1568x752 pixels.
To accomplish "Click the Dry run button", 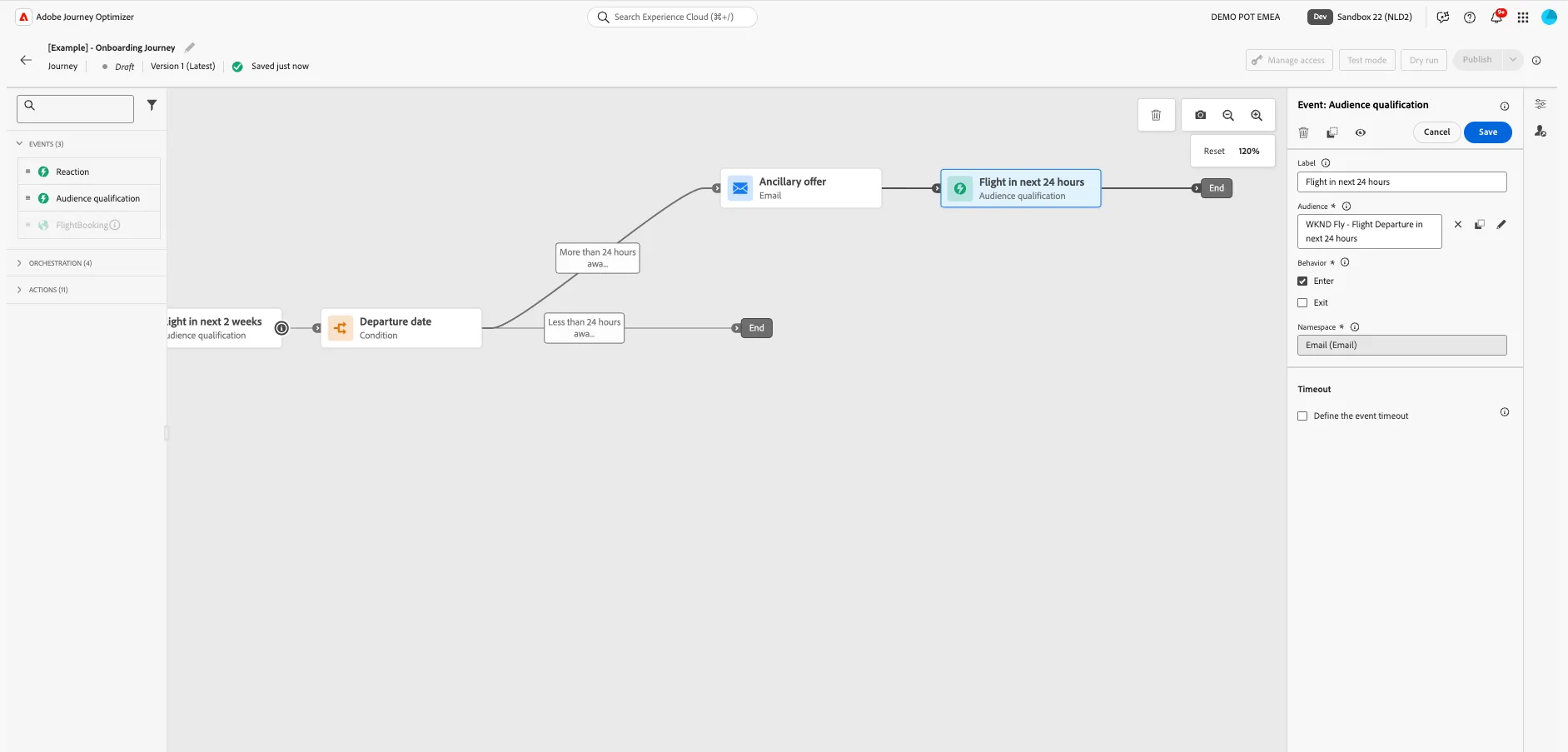I will coord(1423,60).
